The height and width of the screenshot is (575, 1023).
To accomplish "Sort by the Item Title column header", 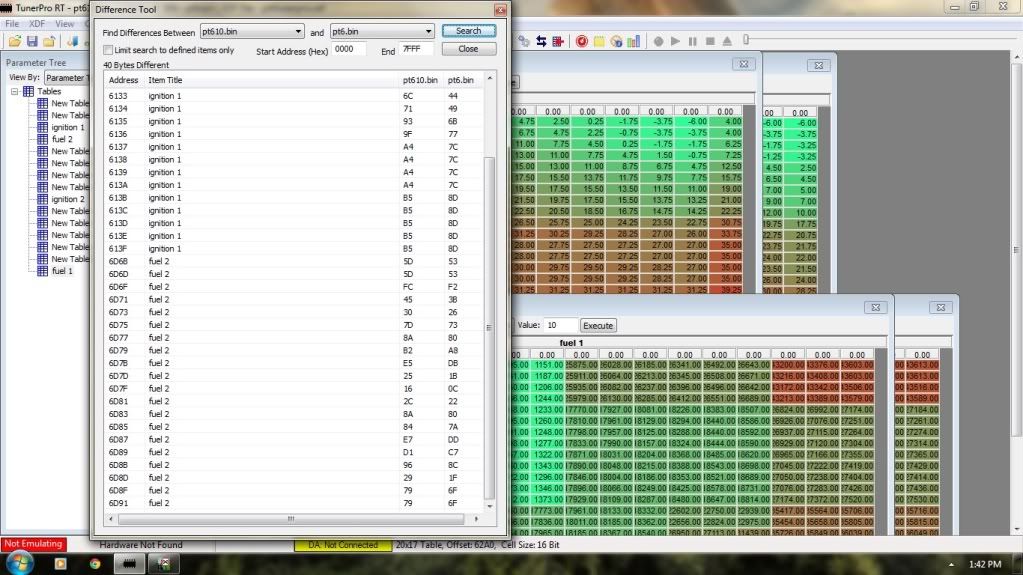I will 271,80.
